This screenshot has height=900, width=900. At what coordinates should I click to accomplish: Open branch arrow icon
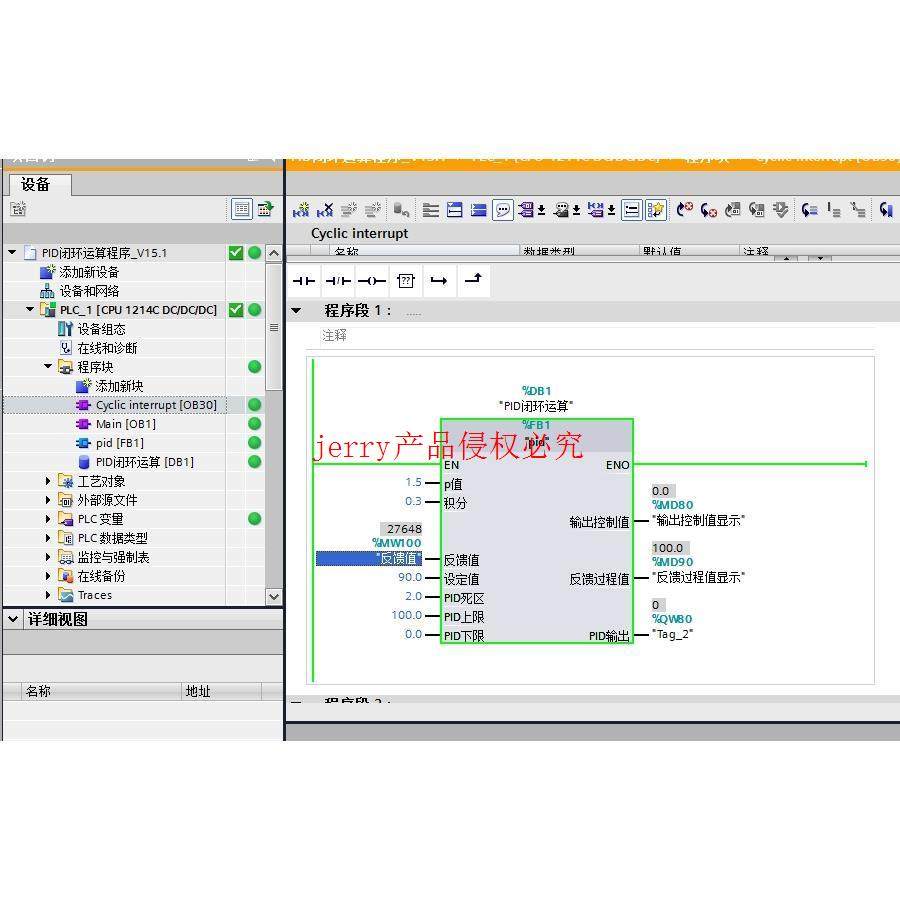[439, 281]
